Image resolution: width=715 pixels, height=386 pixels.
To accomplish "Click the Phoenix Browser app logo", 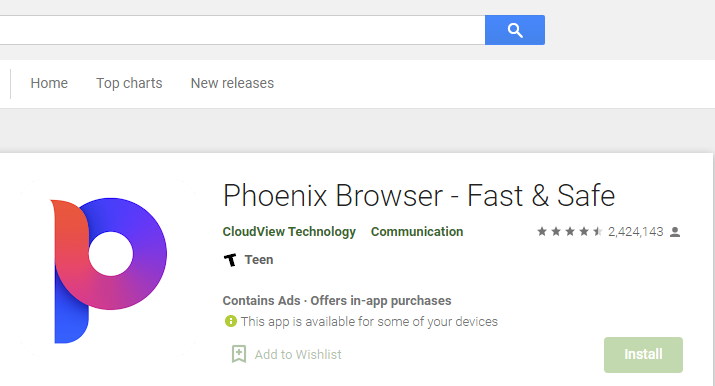I will point(109,268).
